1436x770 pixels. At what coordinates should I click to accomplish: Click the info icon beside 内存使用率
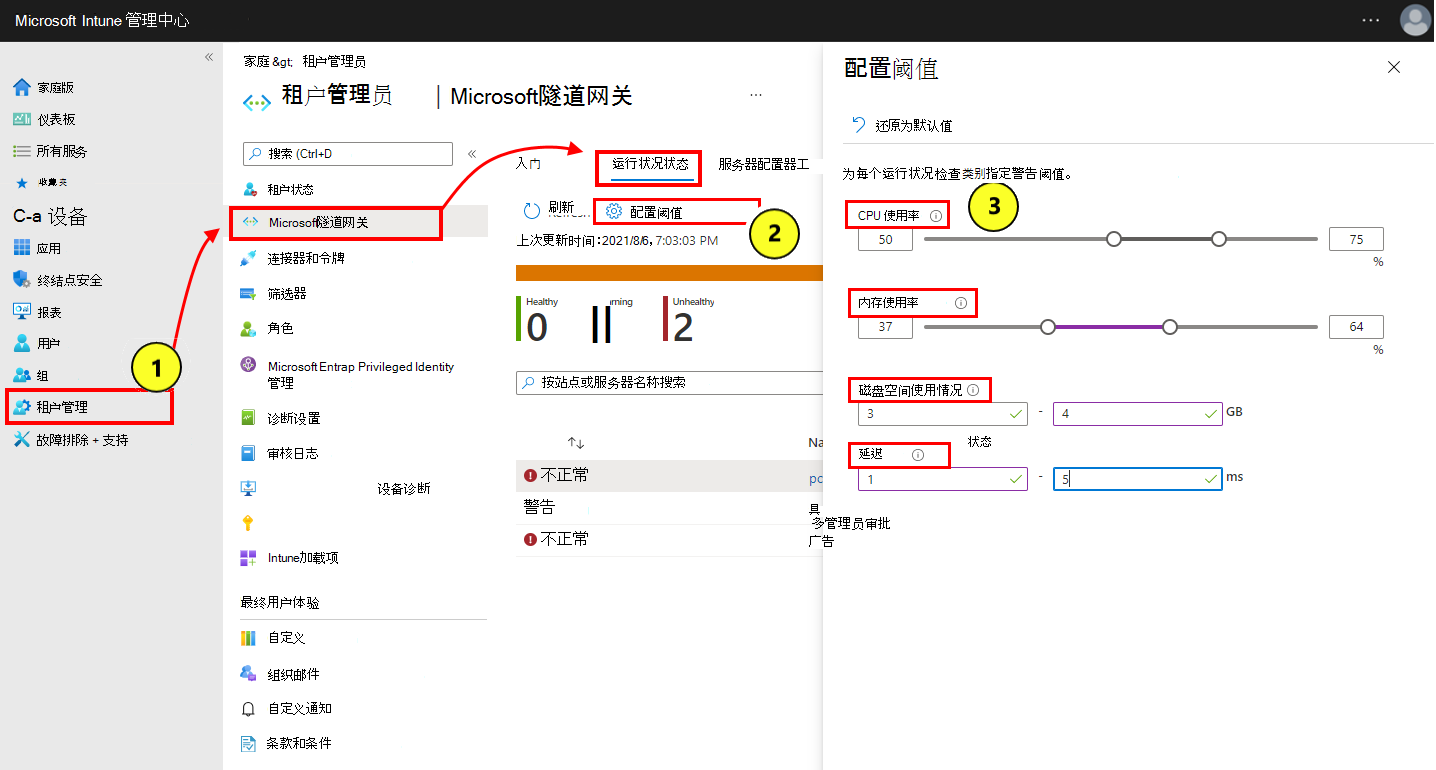[x=961, y=302]
